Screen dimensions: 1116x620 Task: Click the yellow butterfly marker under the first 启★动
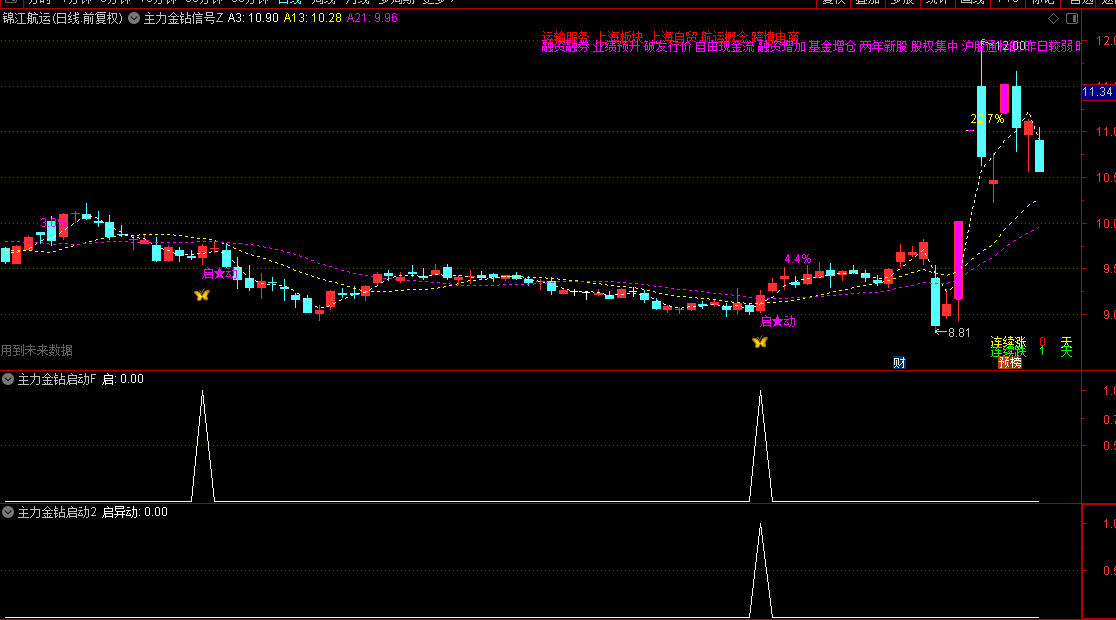click(x=202, y=295)
